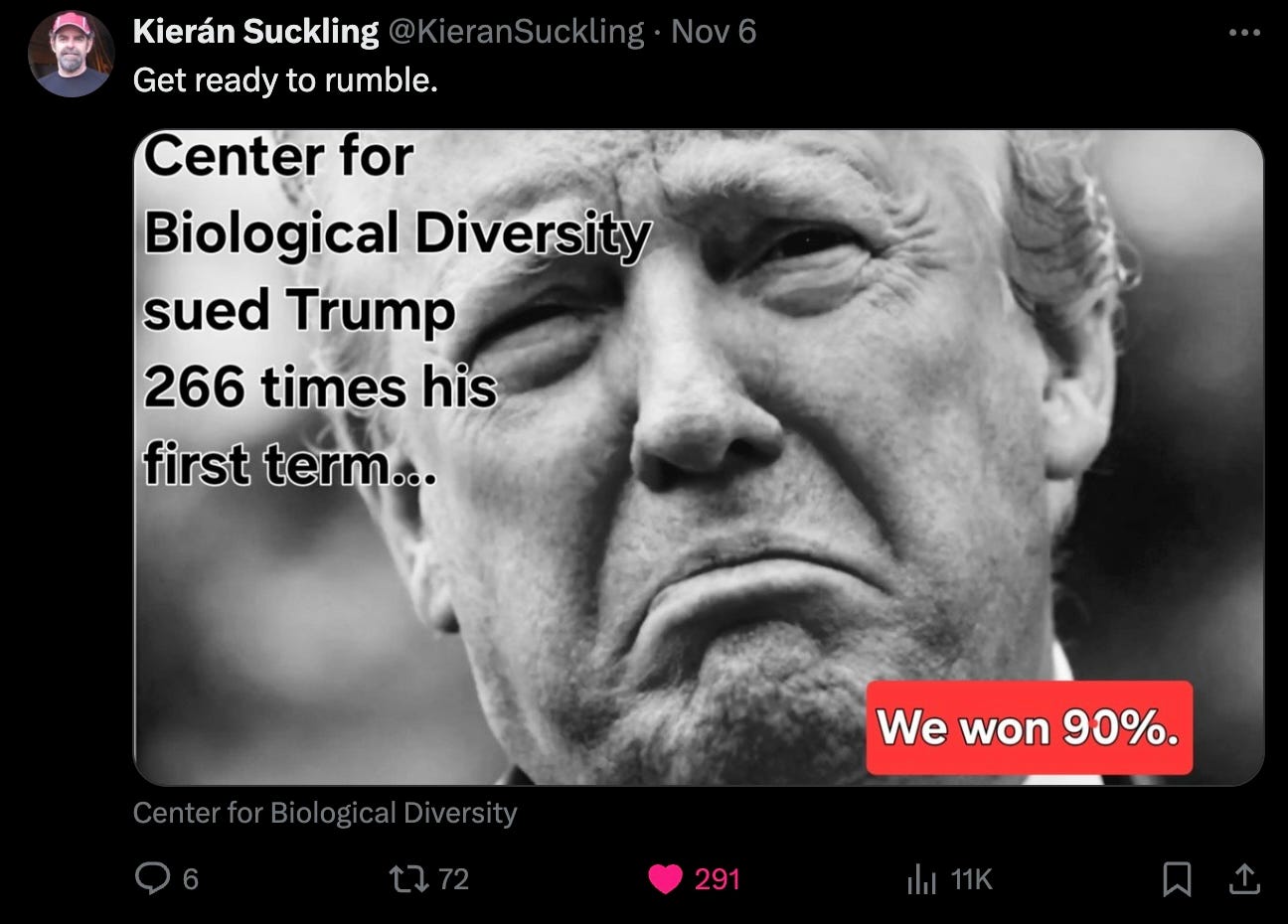
Task: Follow the Center for Biological Diversity source link
Action: (x=325, y=813)
